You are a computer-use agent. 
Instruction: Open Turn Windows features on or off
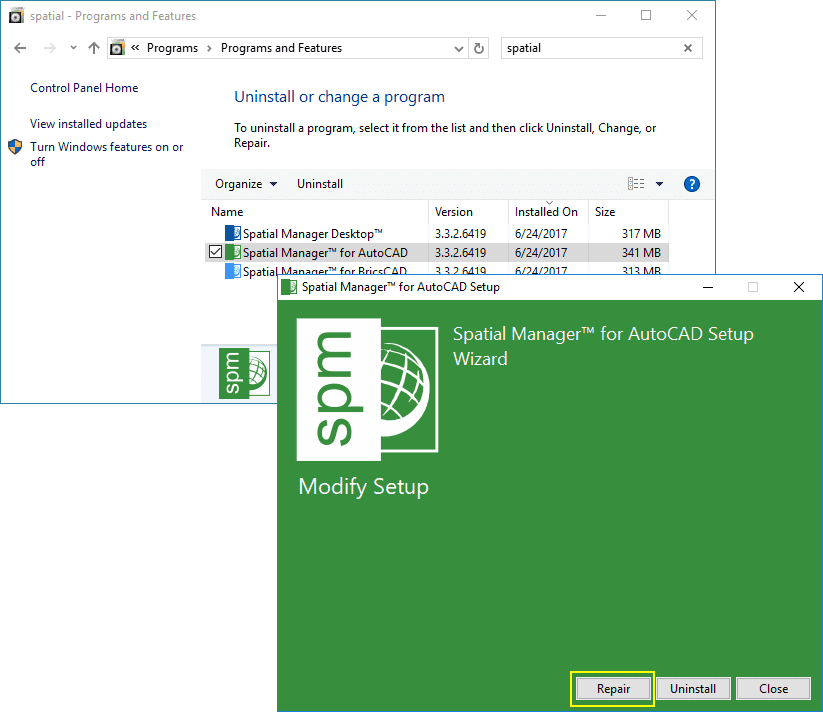pos(106,154)
